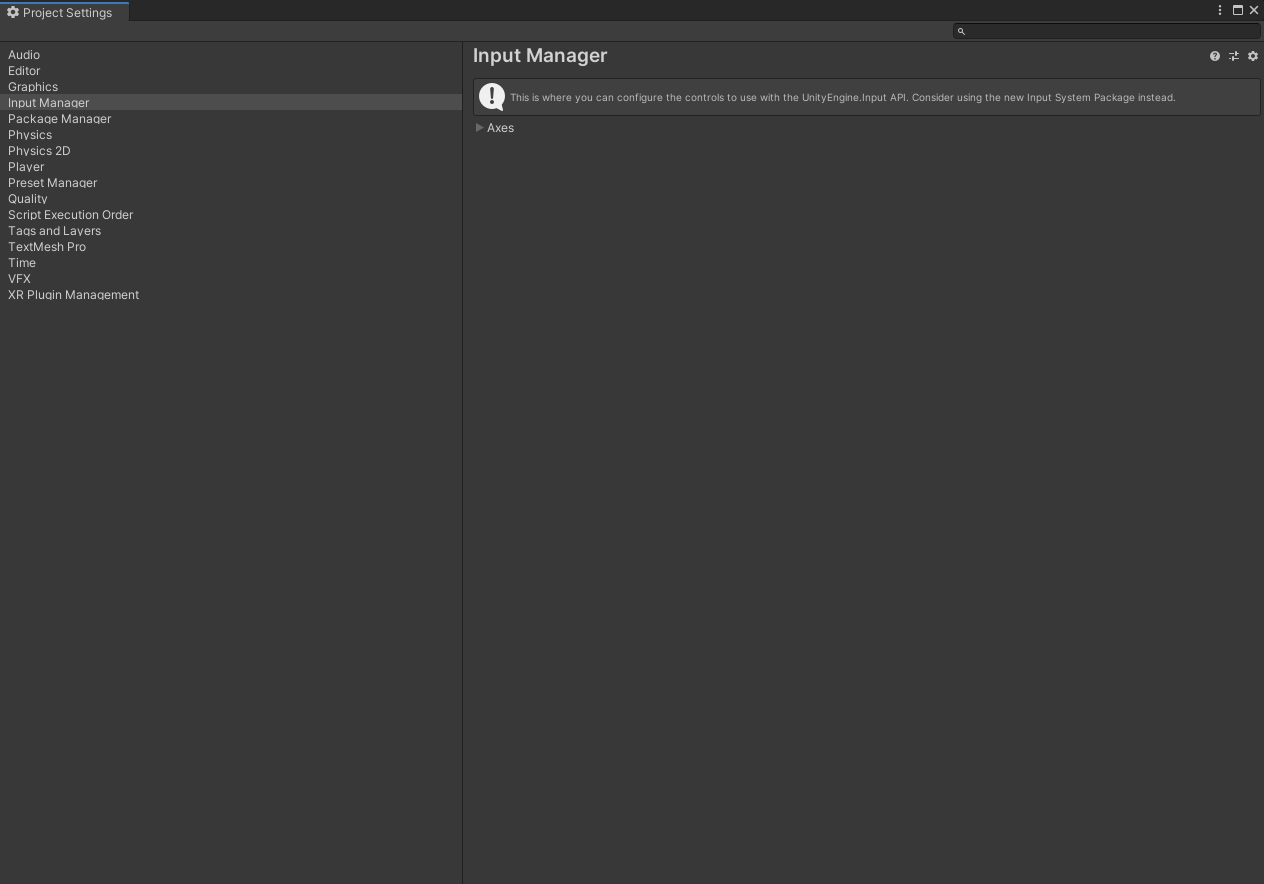Open Quality settings
This screenshot has width=1264, height=884.
[231, 199]
